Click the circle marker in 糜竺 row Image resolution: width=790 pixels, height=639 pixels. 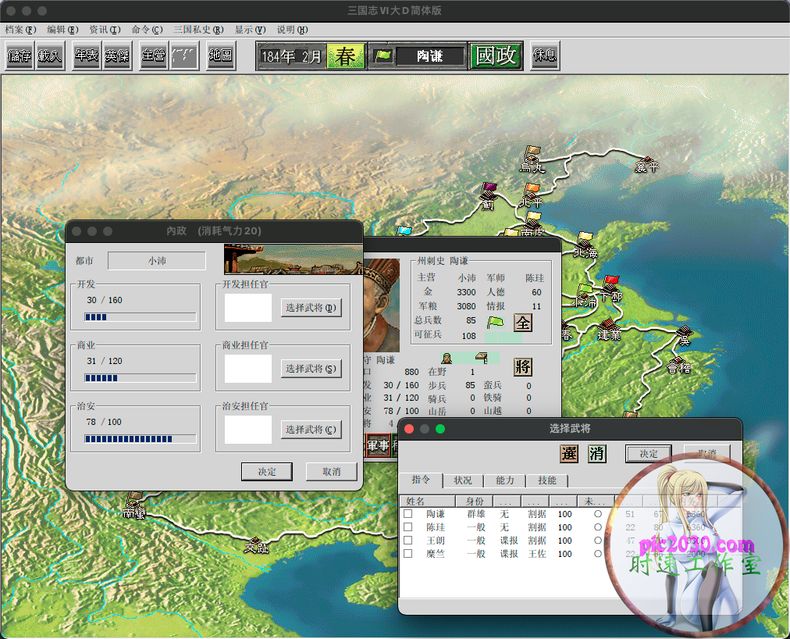coord(598,553)
